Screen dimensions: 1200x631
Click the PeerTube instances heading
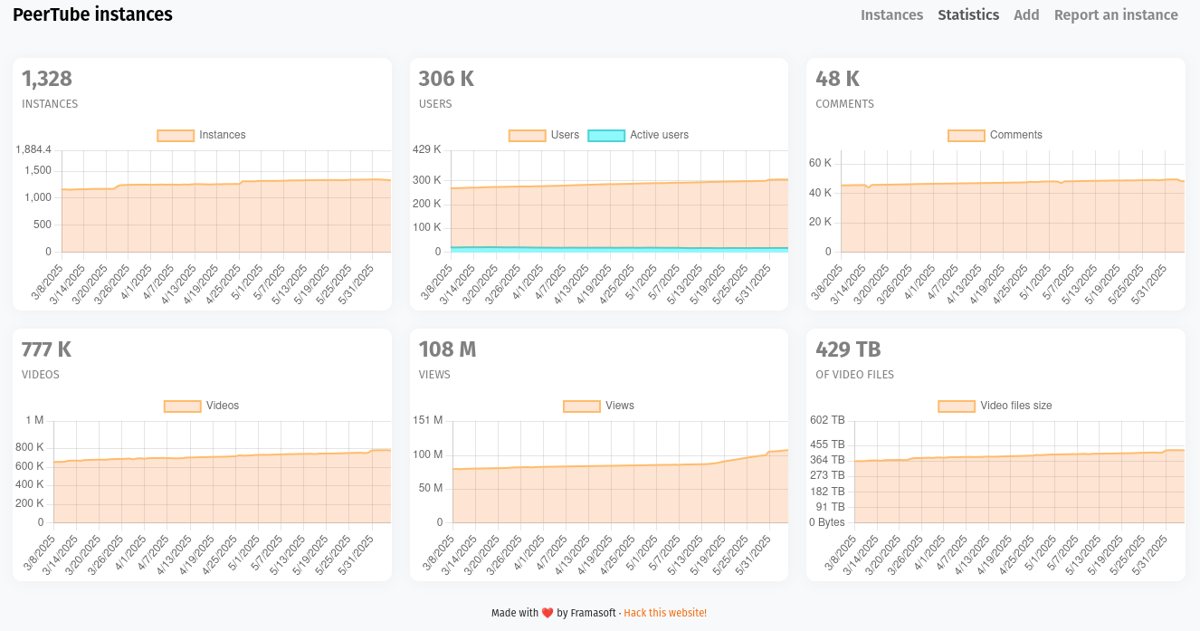tap(93, 14)
